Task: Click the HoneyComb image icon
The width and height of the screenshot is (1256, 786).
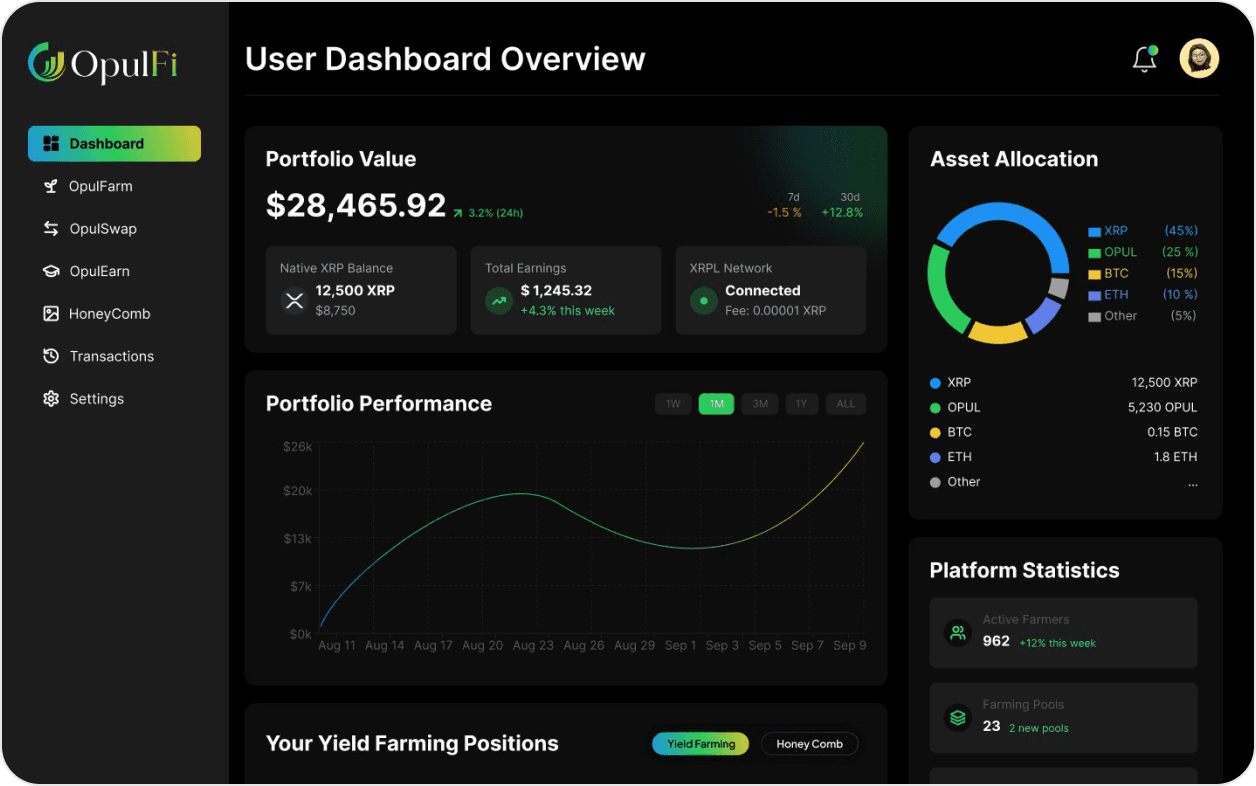Action: coord(51,314)
